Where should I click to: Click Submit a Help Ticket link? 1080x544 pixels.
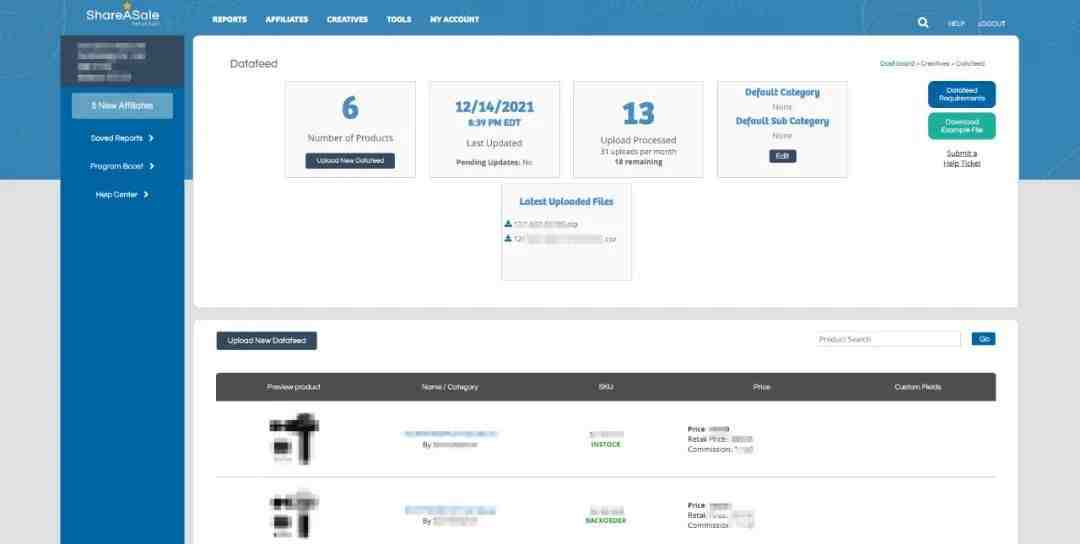(x=961, y=158)
